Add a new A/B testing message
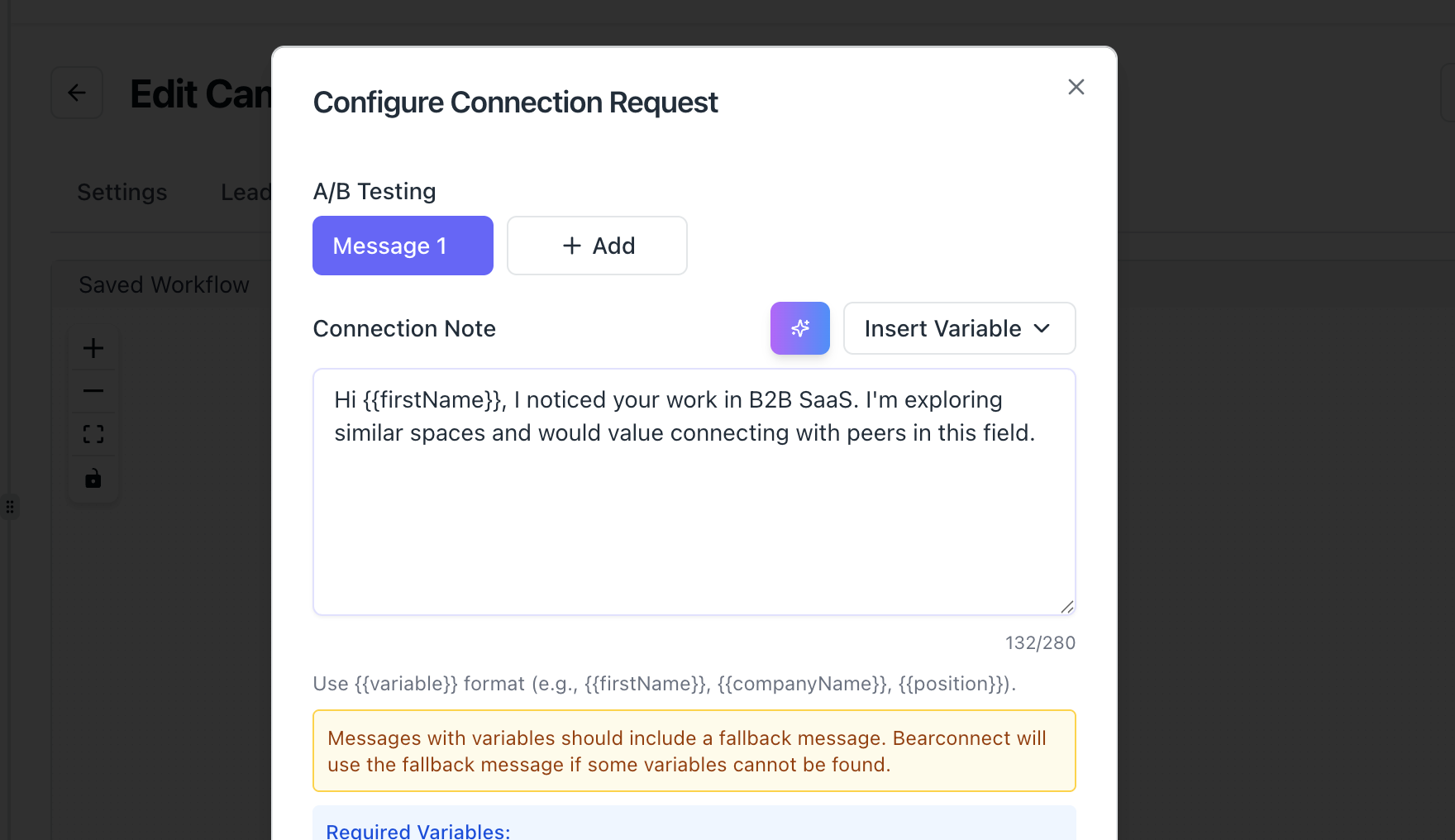Image resolution: width=1455 pixels, height=840 pixels. pyautogui.click(x=597, y=246)
